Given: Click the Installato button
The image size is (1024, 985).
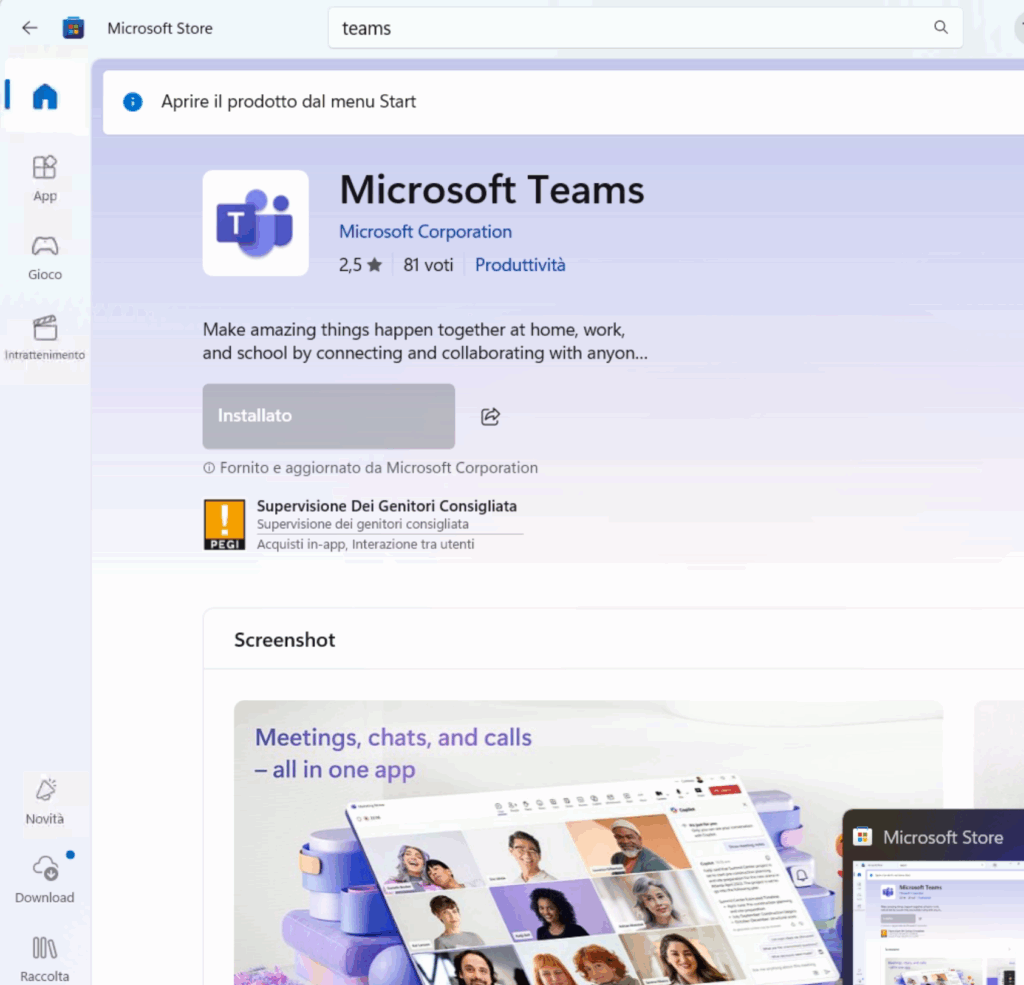Looking at the screenshot, I should [328, 416].
